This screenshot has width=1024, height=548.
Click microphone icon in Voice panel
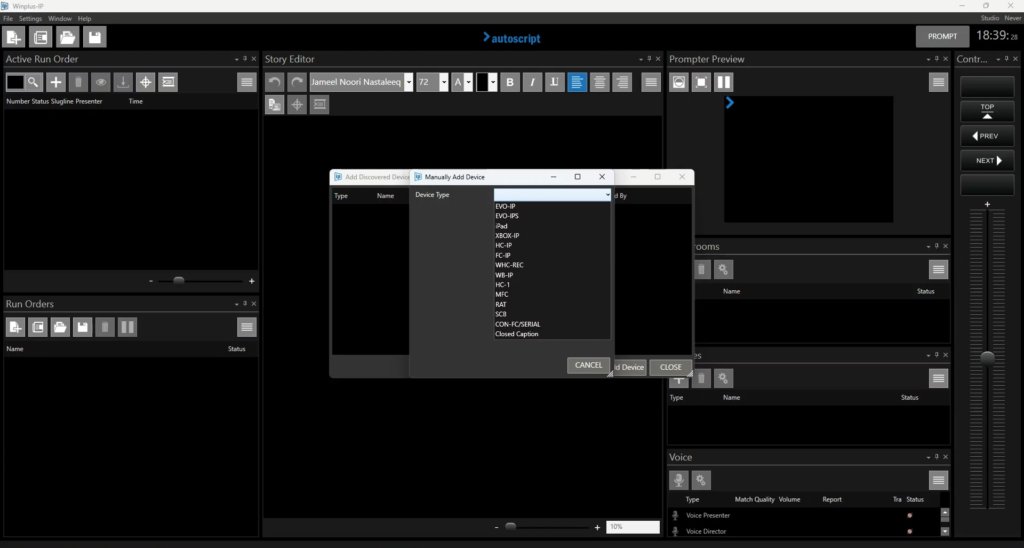(x=679, y=480)
